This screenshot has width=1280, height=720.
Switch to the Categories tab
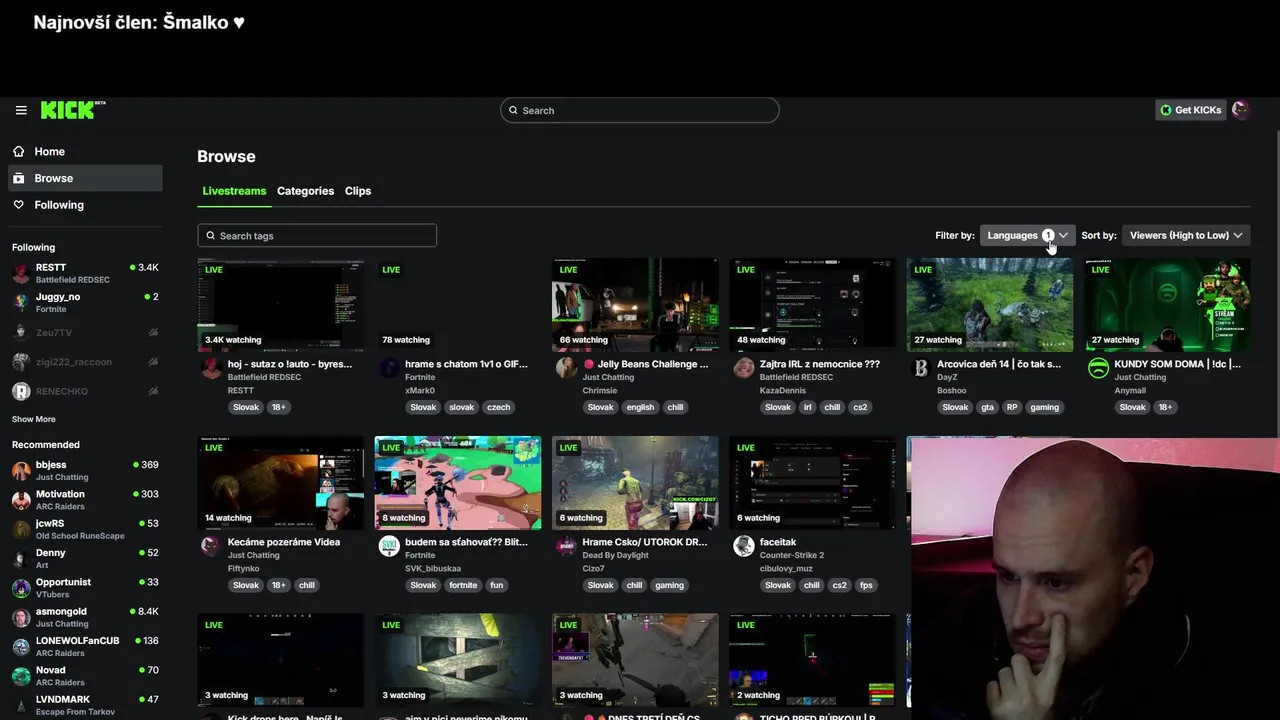(305, 191)
